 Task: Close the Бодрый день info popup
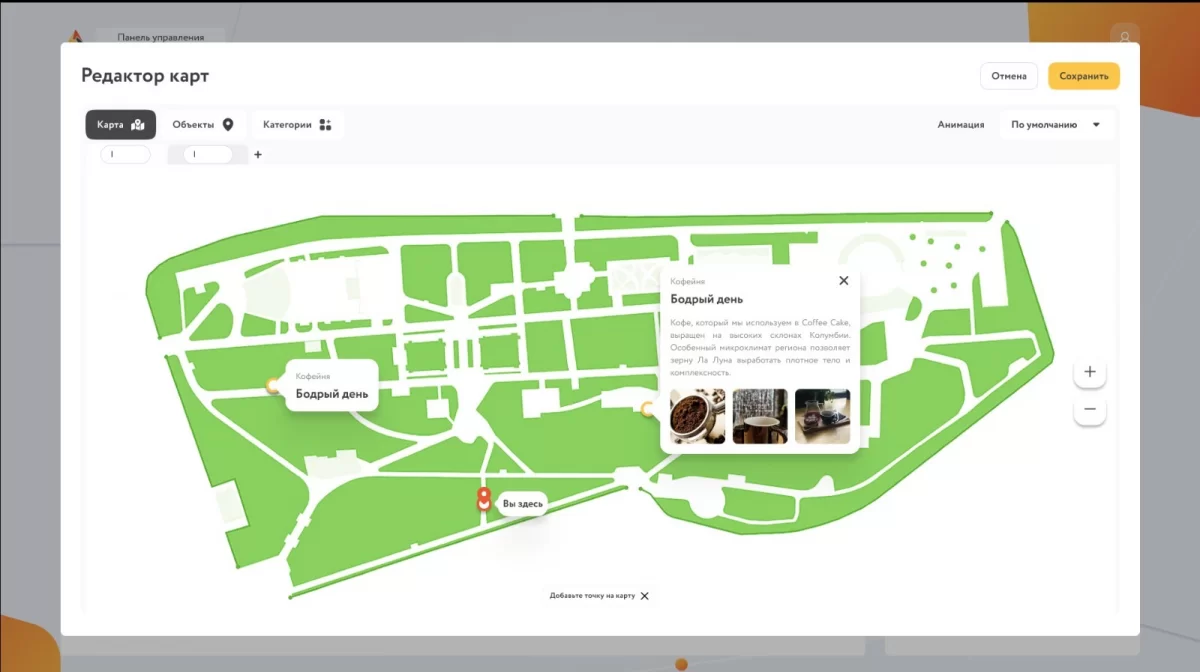(843, 281)
